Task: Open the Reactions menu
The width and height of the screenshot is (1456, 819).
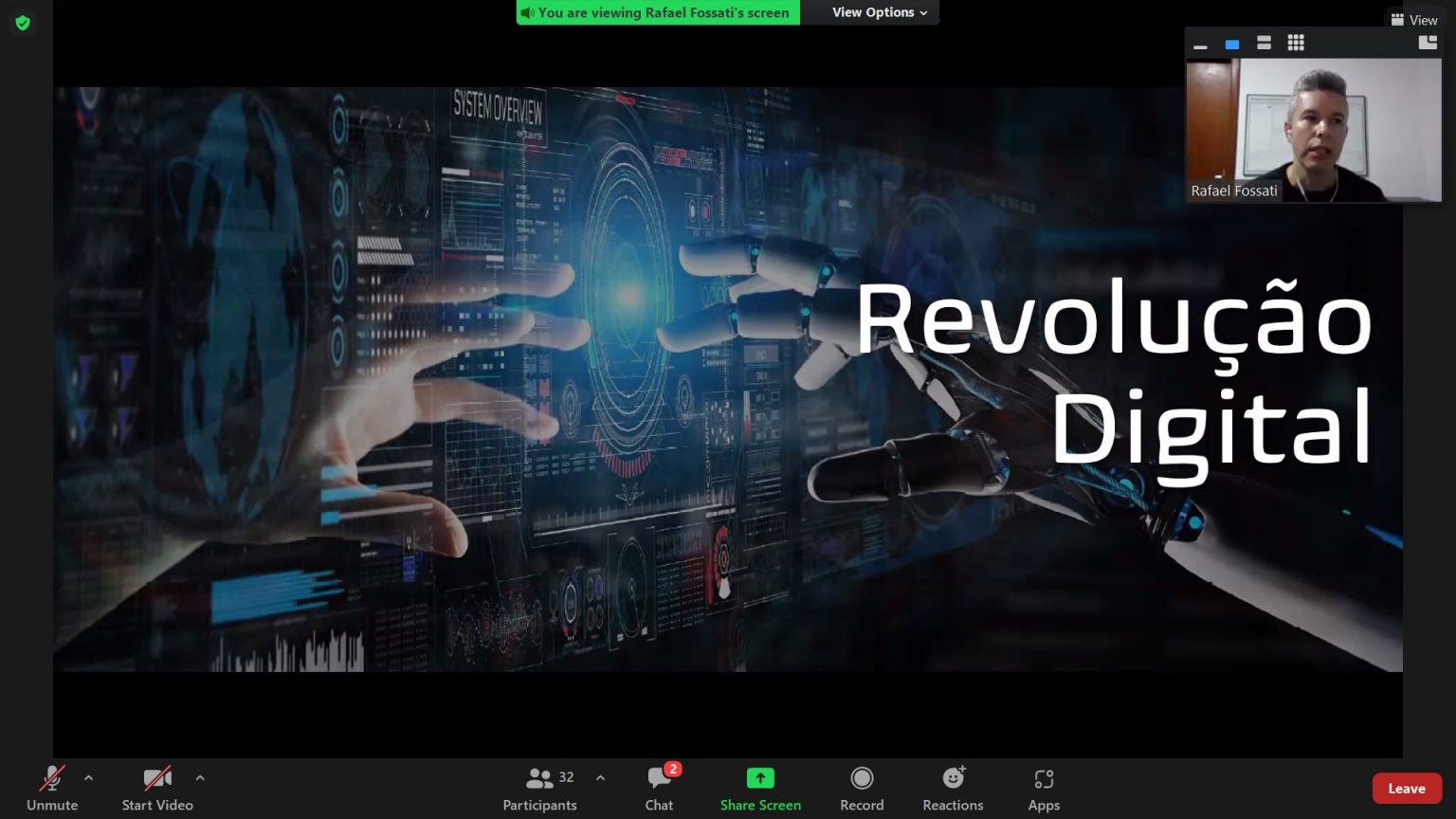Action: coord(953,788)
